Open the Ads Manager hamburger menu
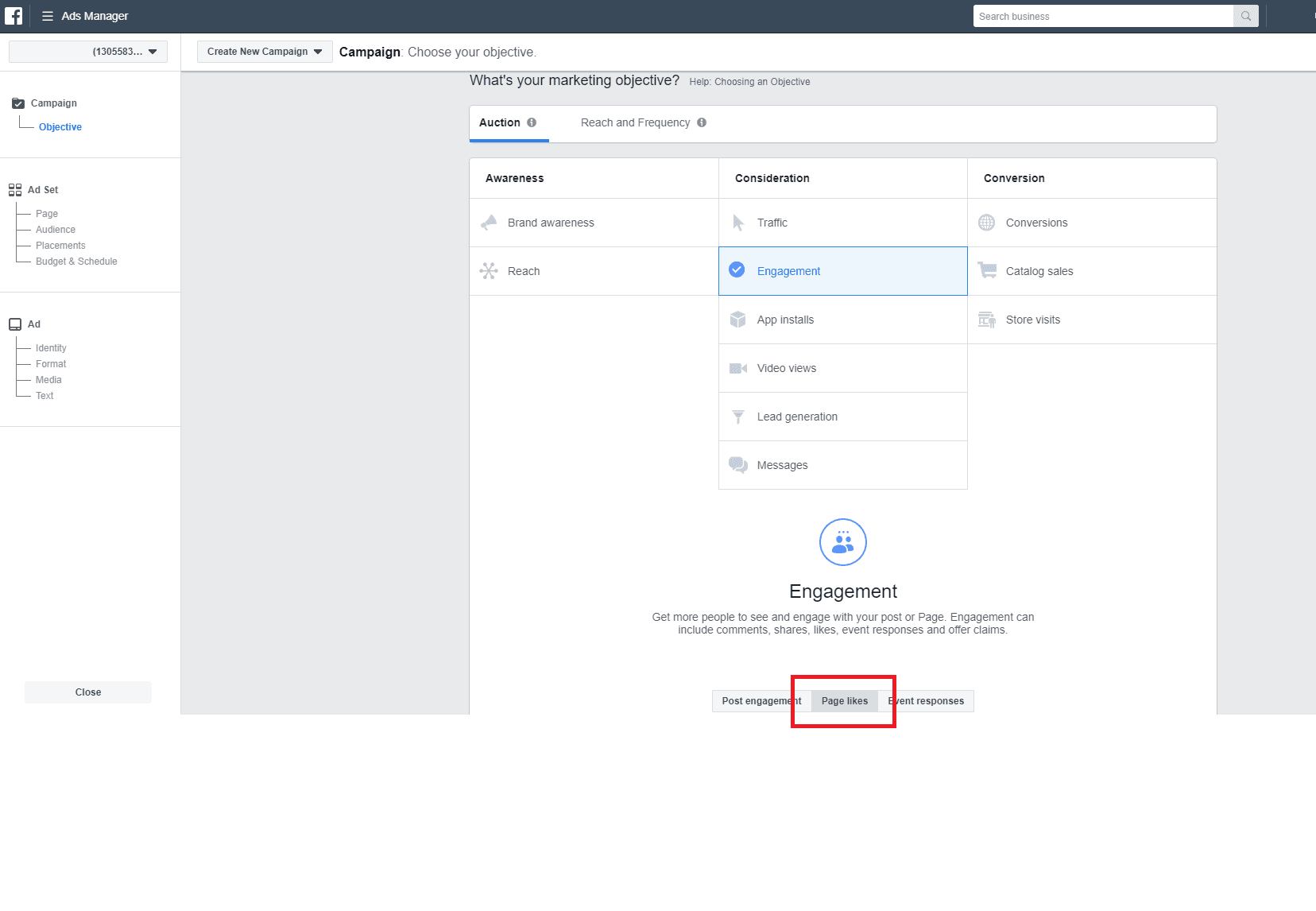 click(48, 16)
